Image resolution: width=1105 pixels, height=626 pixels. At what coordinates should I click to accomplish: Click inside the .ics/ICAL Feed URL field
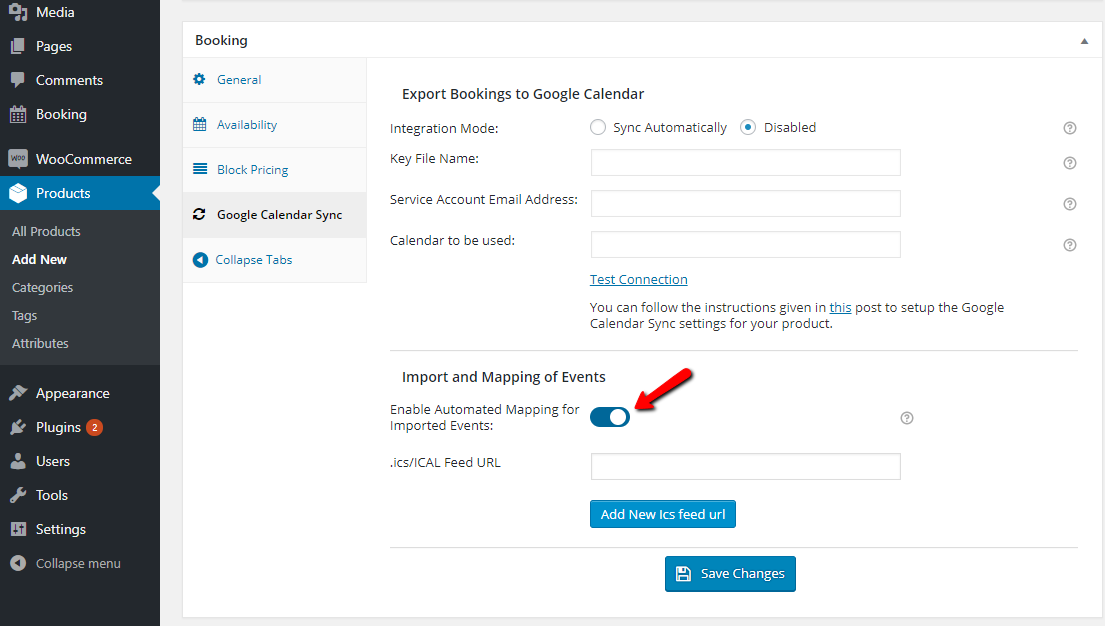(745, 466)
